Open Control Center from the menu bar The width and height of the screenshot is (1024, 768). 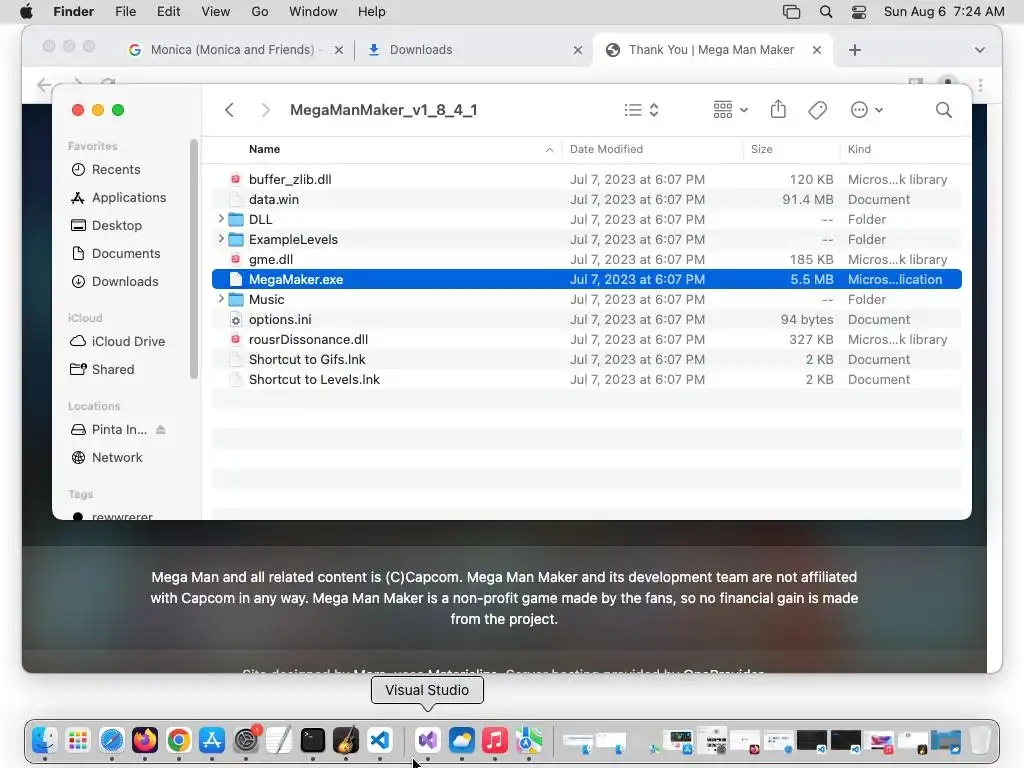859,12
